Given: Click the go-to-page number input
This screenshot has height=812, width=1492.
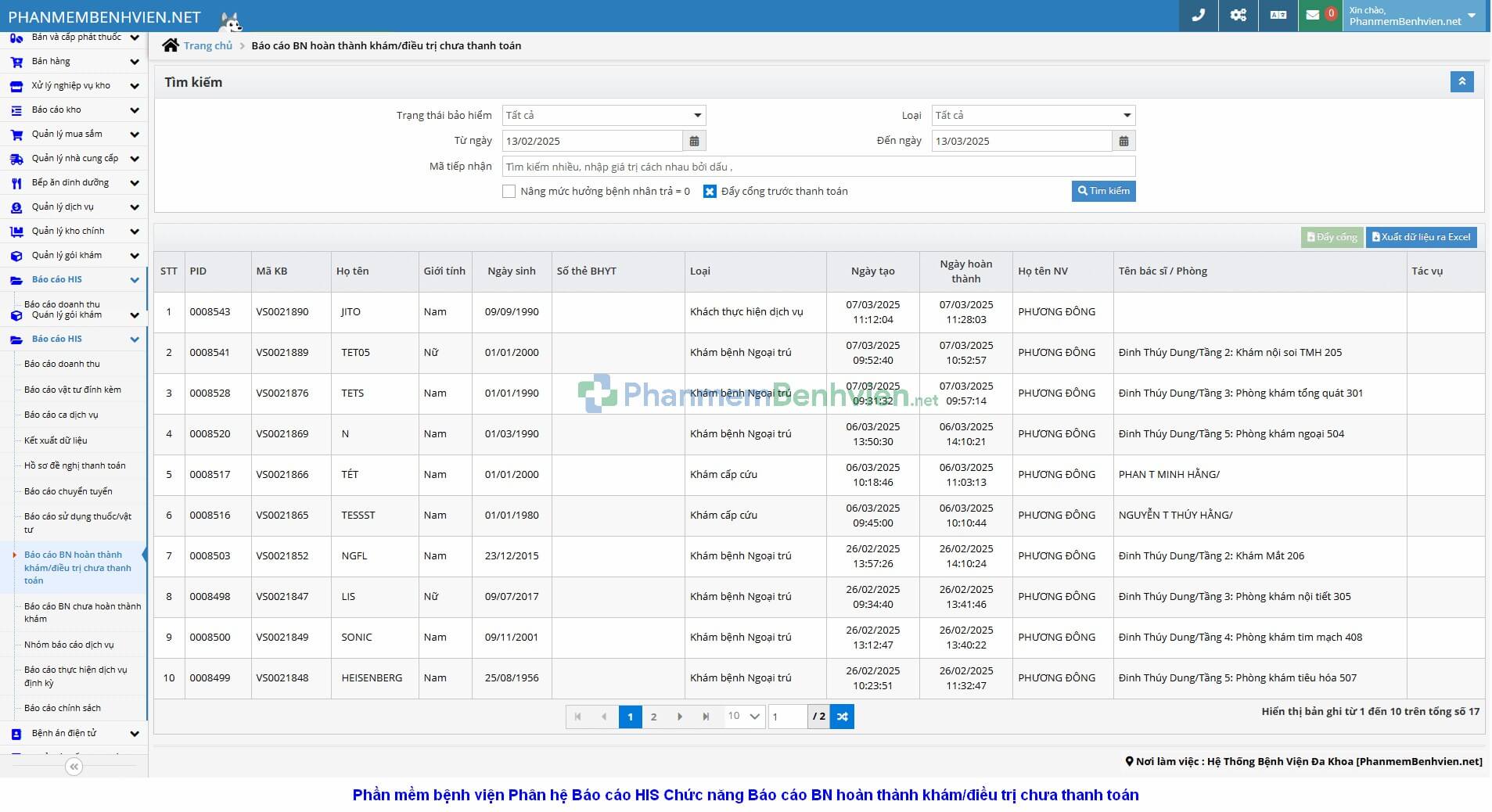Looking at the screenshot, I should 787,716.
